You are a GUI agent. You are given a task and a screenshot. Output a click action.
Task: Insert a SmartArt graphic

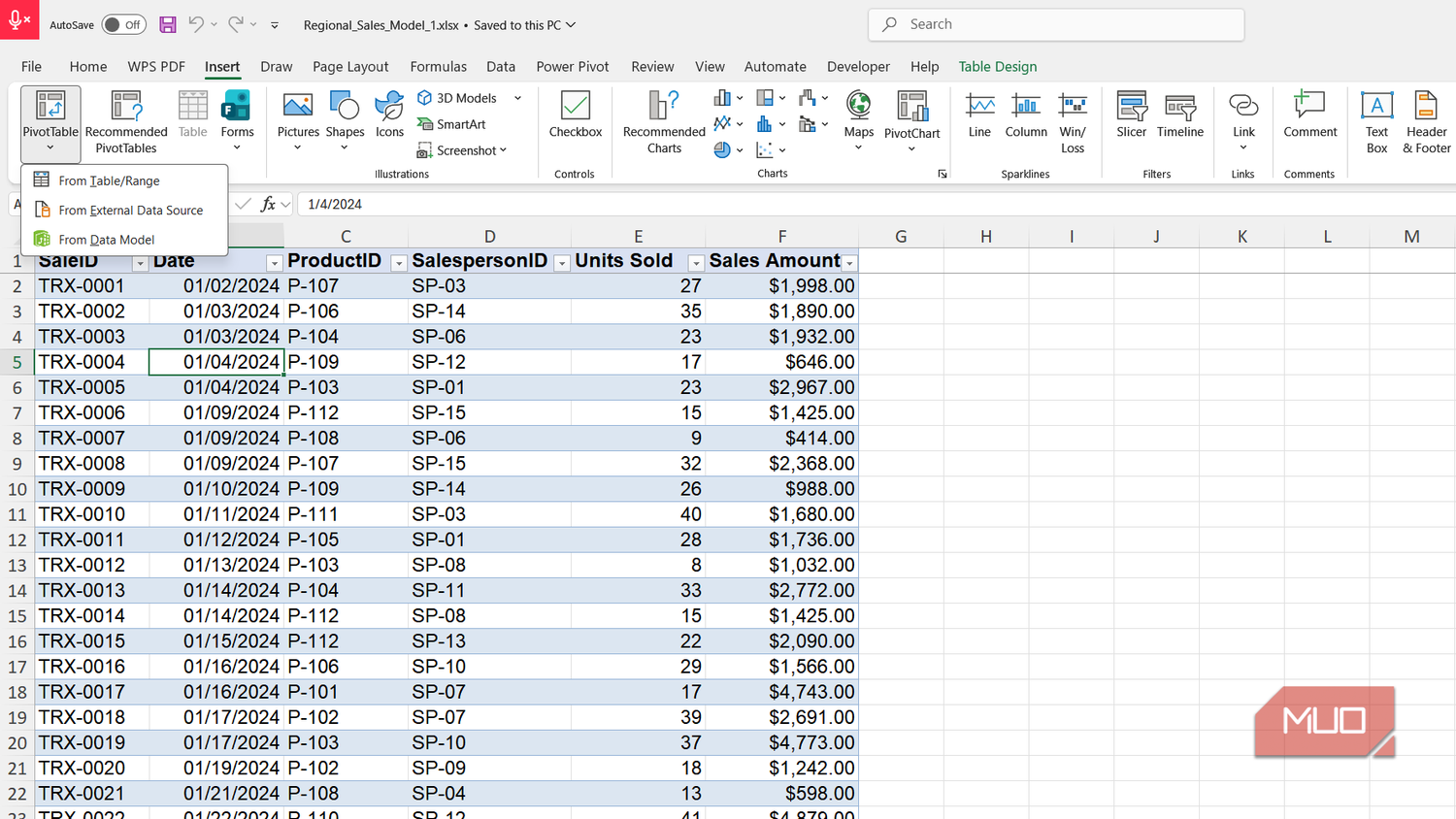point(451,124)
